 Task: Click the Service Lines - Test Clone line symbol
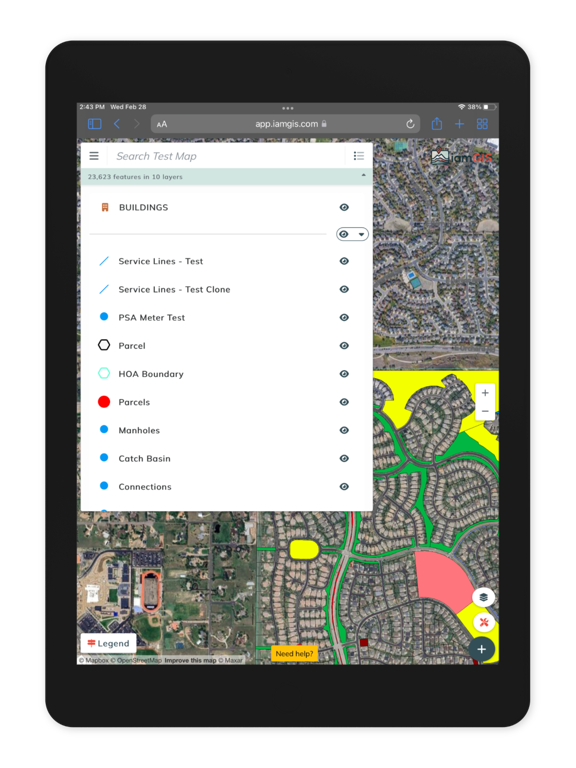[104, 289]
